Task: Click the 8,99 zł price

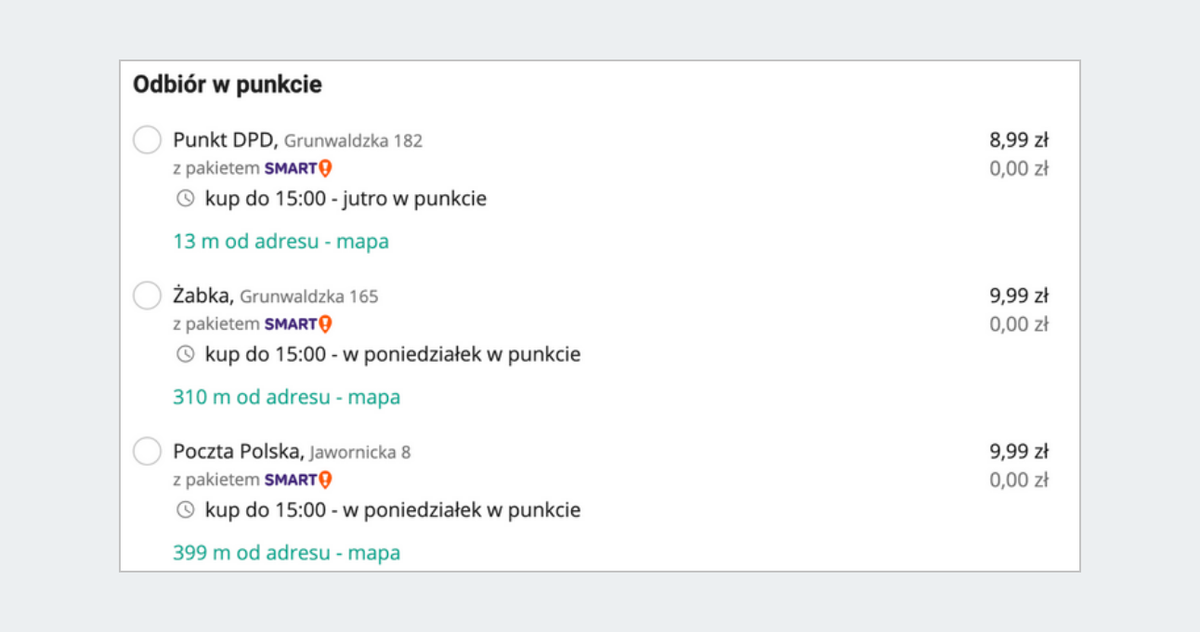Action: (x=1019, y=140)
